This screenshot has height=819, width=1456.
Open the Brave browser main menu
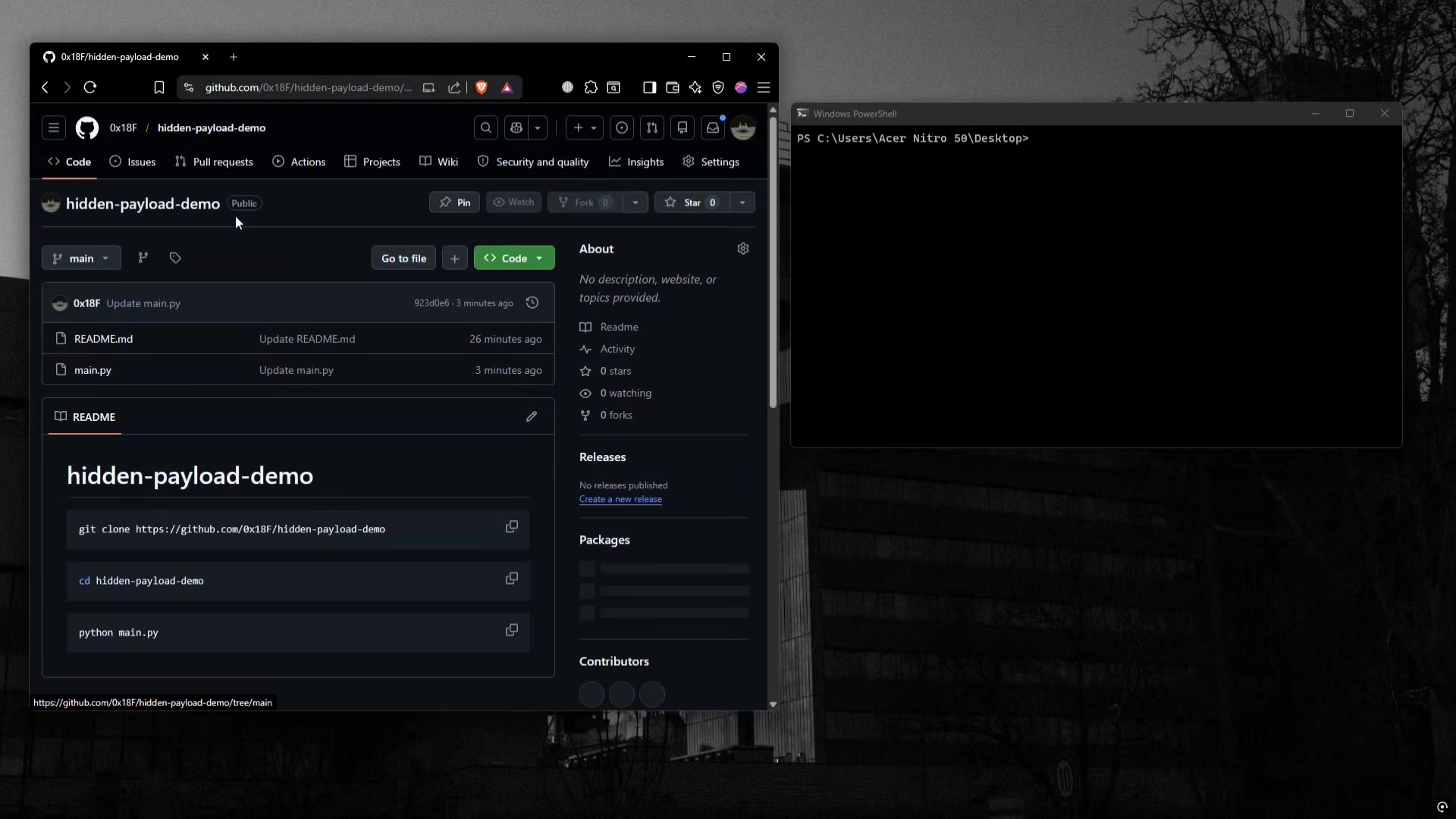coord(764,87)
